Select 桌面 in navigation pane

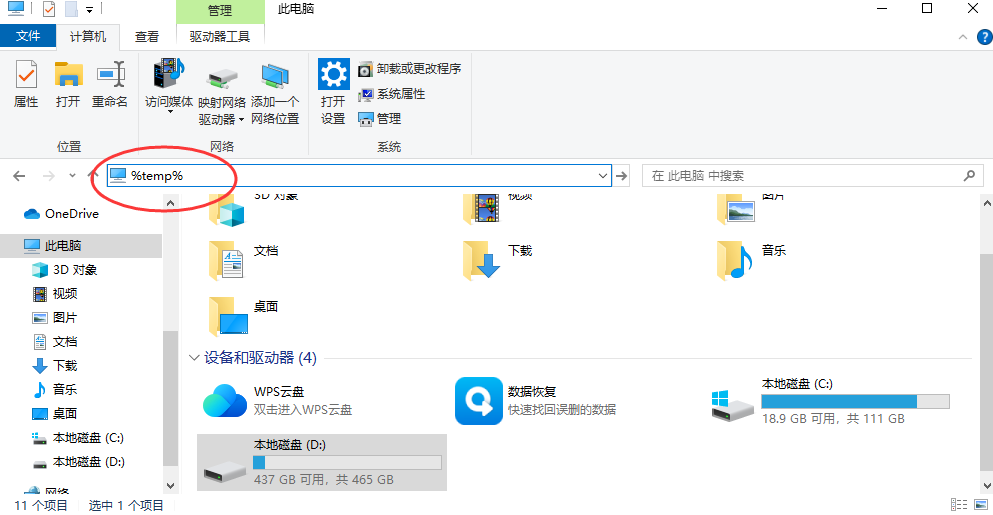click(54, 414)
